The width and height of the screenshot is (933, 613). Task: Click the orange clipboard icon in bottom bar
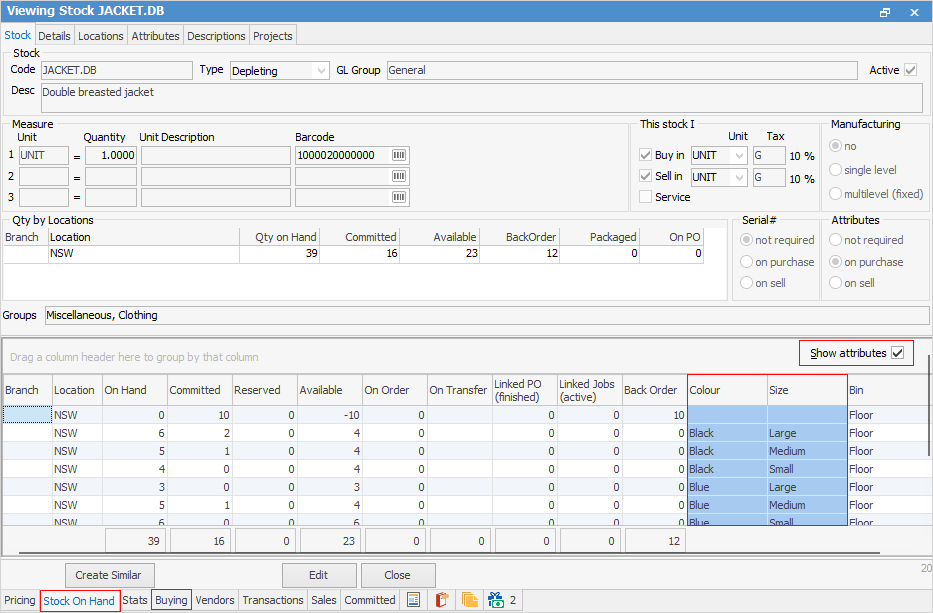(x=441, y=600)
